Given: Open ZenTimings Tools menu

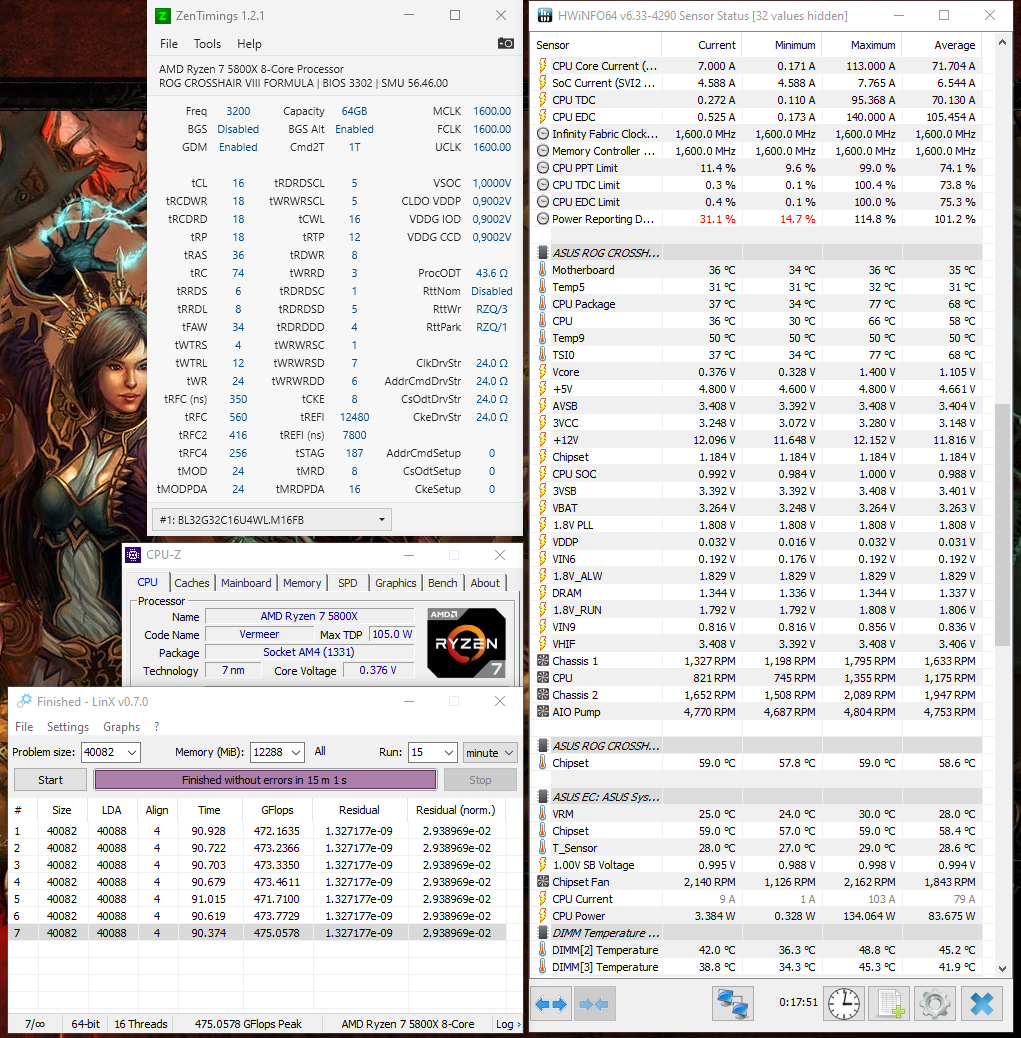Looking at the screenshot, I should (207, 44).
